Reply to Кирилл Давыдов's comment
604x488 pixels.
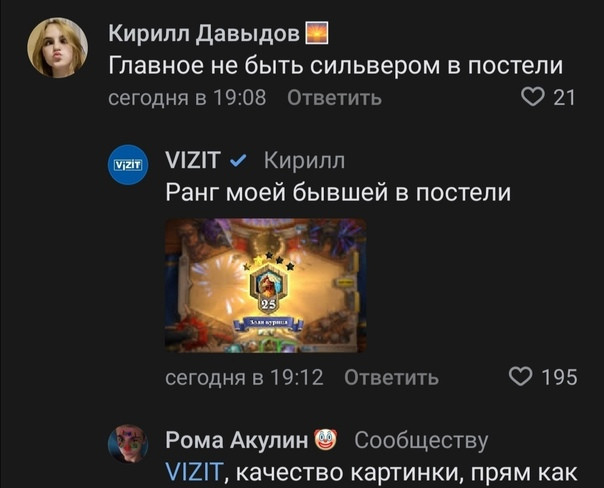click(x=334, y=98)
